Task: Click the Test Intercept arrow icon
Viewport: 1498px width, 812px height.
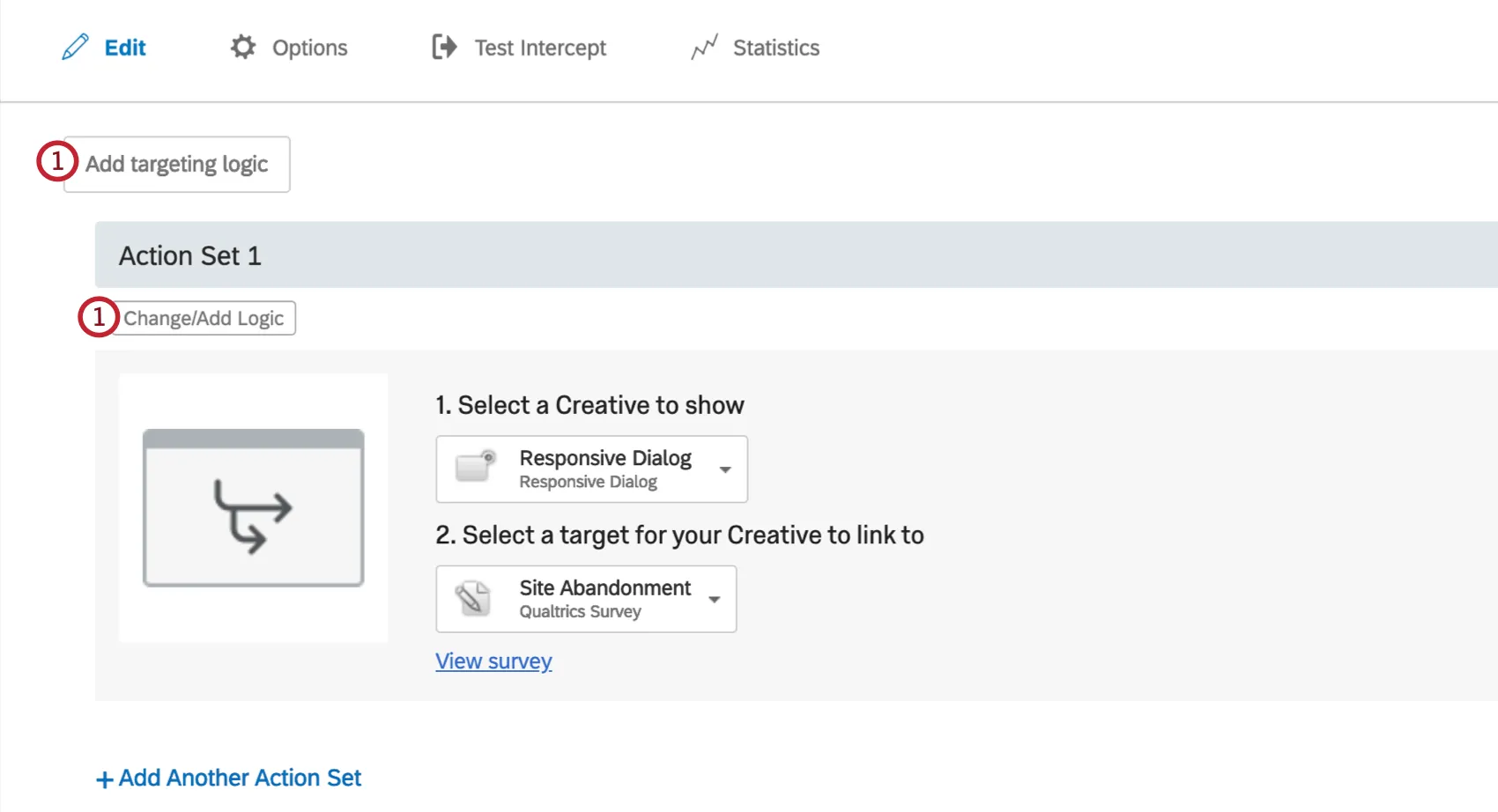Action: [444, 47]
